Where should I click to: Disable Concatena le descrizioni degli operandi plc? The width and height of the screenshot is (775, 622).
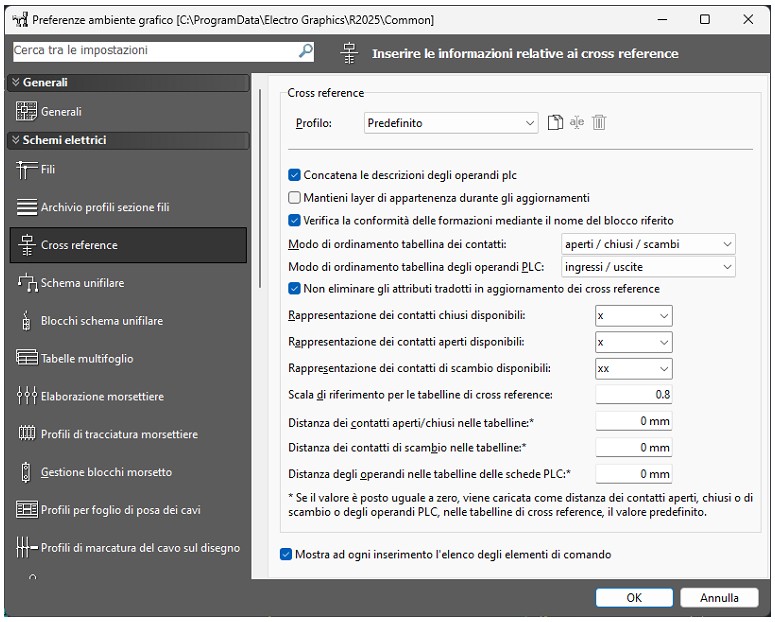[294, 175]
